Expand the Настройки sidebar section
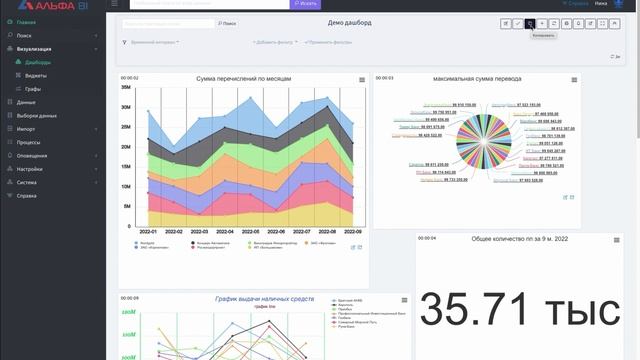The height and width of the screenshot is (360, 640). [53, 169]
